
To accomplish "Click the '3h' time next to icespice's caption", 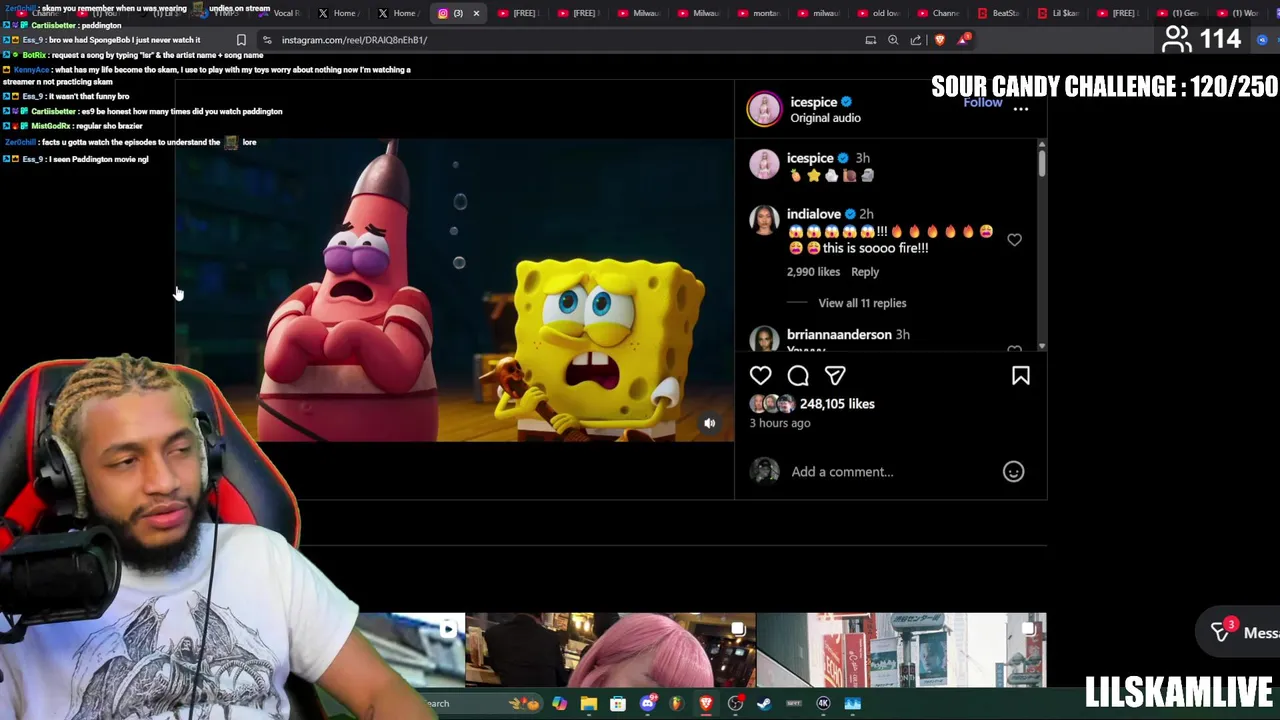I will [x=862, y=158].
